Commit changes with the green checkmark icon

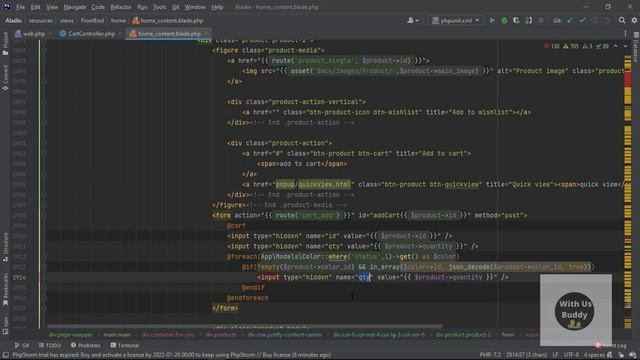pyautogui.click(x=582, y=20)
